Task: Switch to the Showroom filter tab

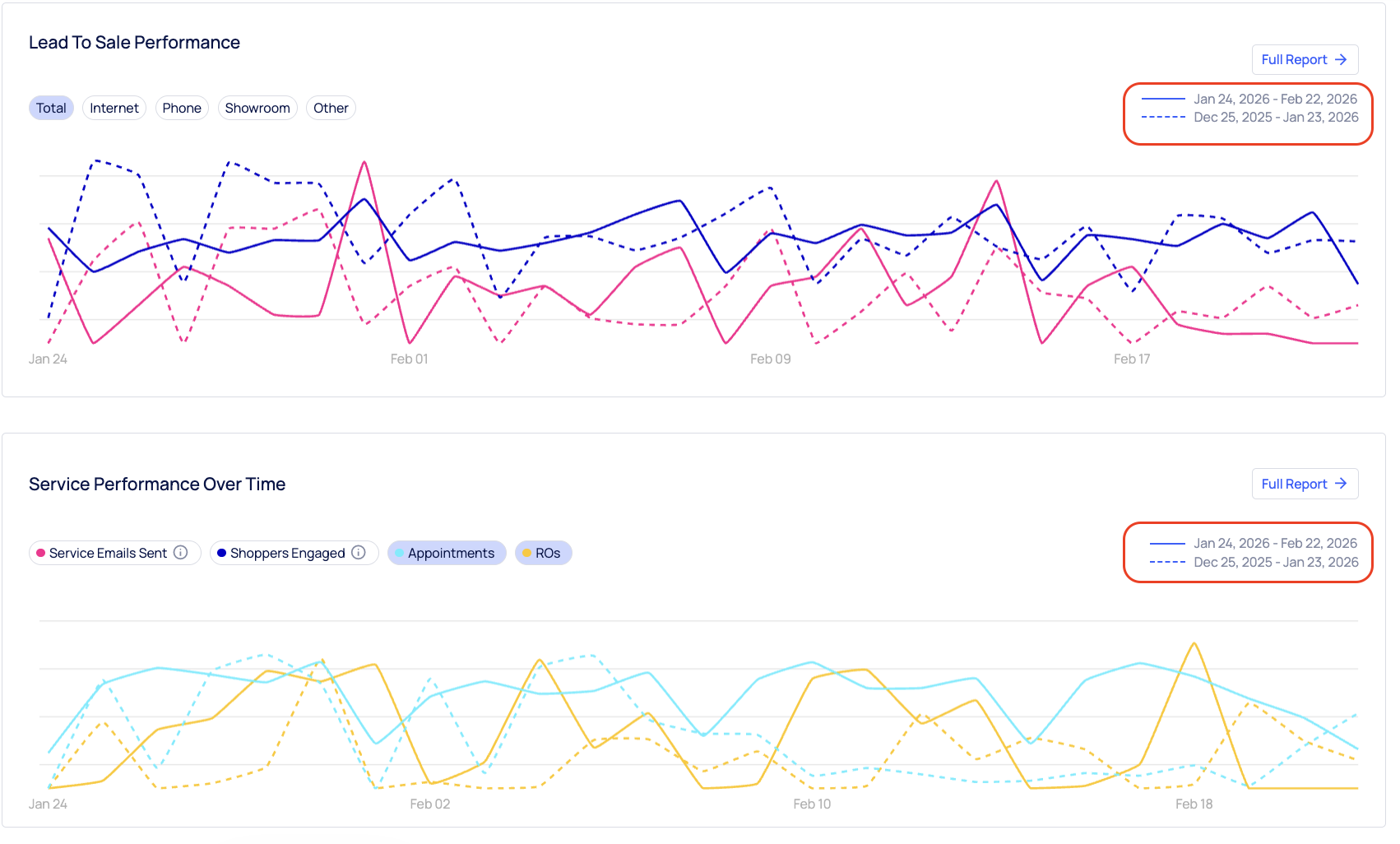Action: tap(257, 108)
